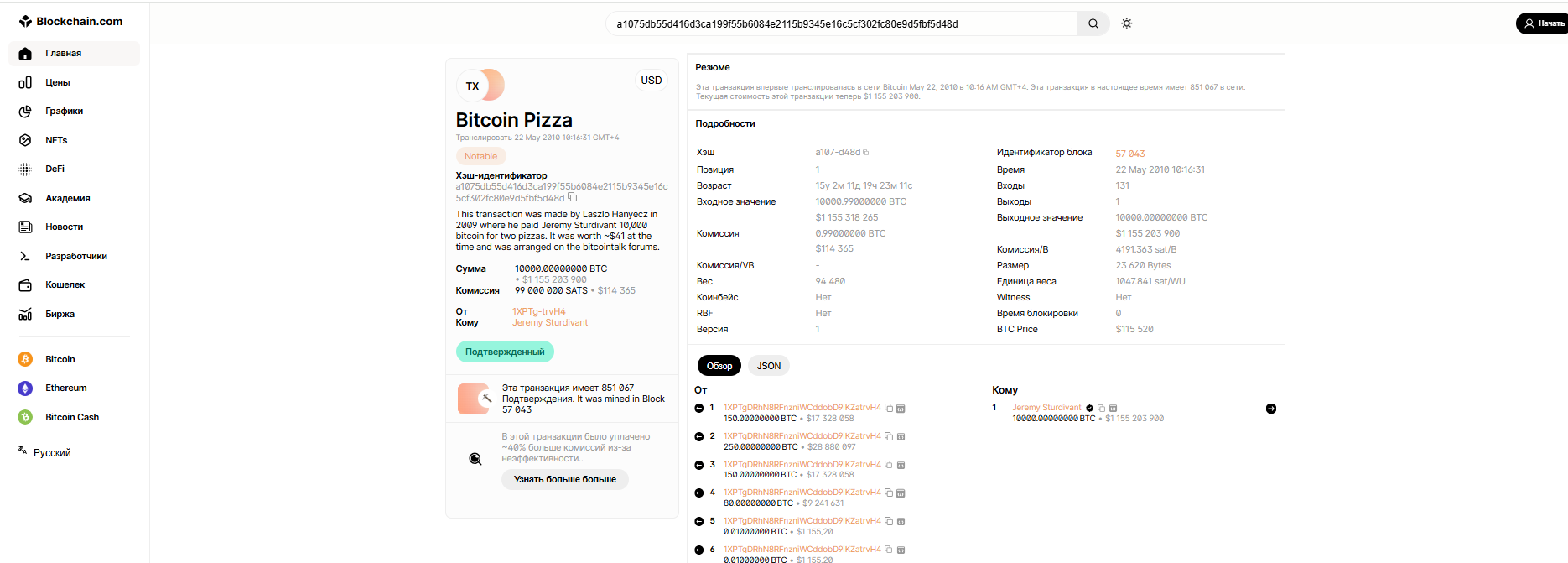Collapse input 1 with the minus circle
The height and width of the screenshot is (563, 1568).
[699, 409]
